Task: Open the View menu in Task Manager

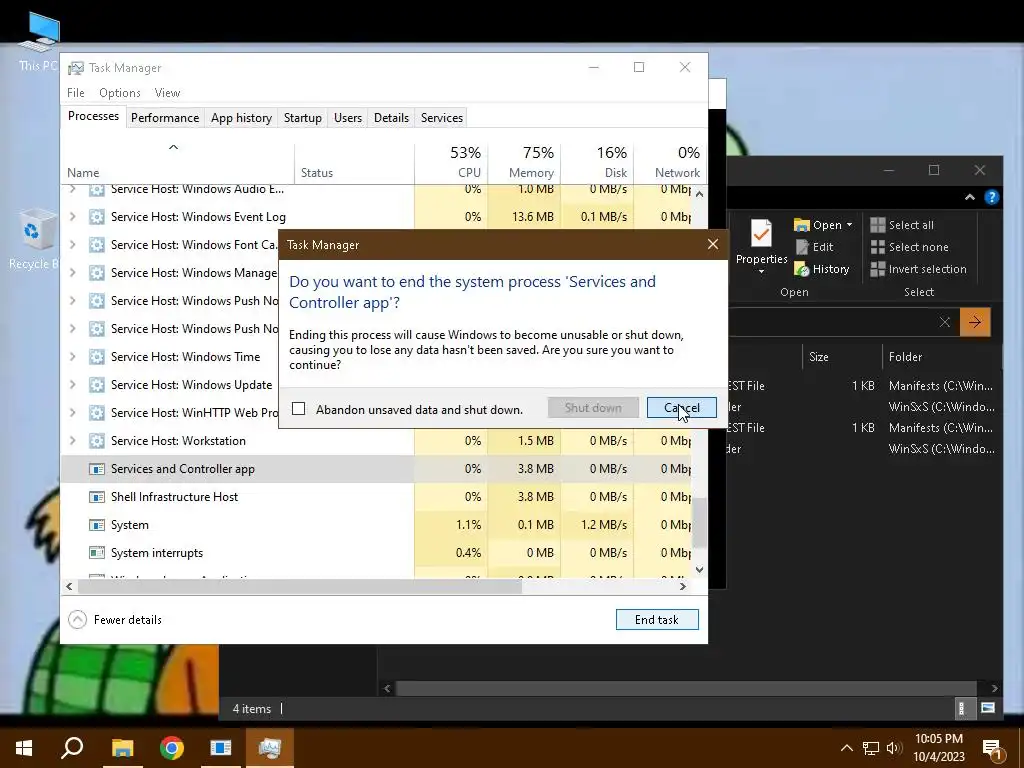Action: click(x=167, y=93)
